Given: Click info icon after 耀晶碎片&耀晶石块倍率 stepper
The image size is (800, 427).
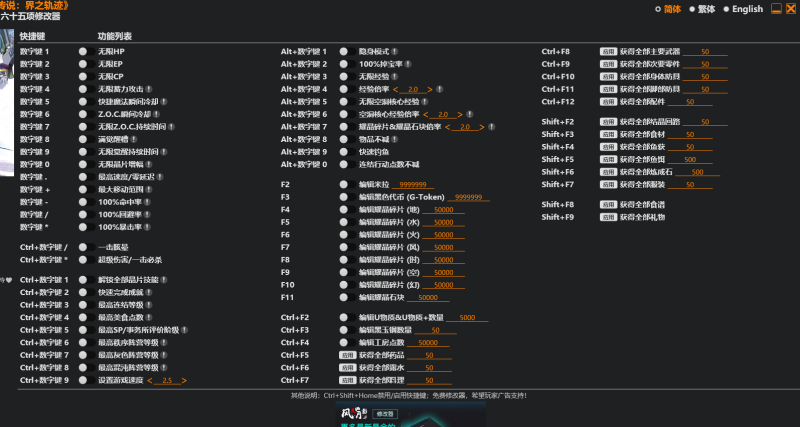Looking at the screenshot, I should (491, 127).
